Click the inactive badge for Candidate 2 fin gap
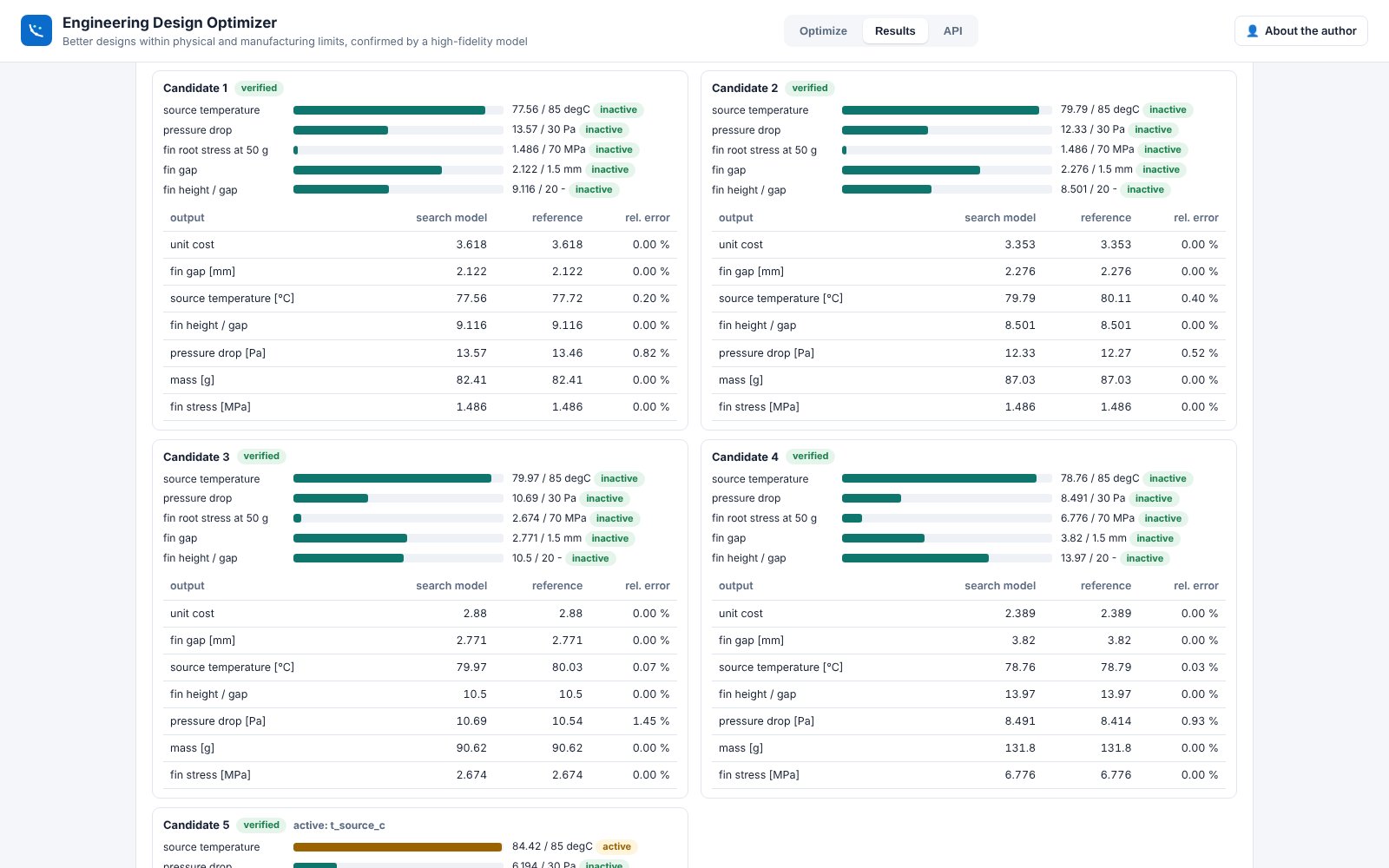The image size is (1389, 868). (1162, 170)
